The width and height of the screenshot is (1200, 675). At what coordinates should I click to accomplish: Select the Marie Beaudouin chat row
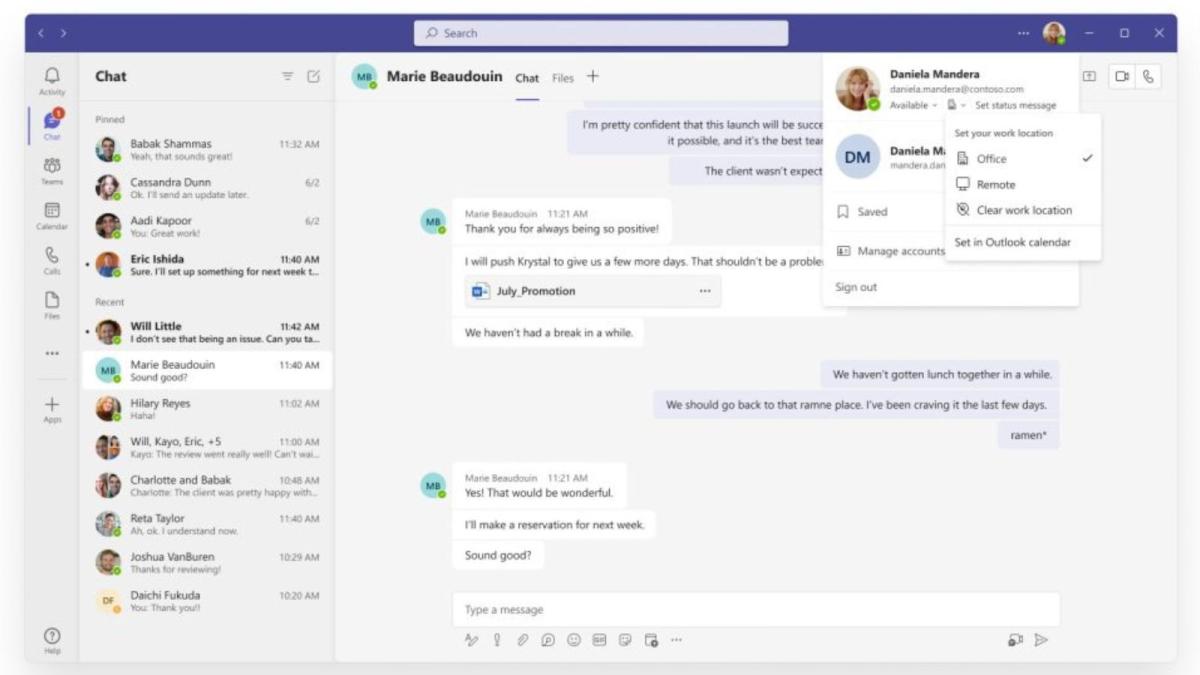[x=207, y=370]
